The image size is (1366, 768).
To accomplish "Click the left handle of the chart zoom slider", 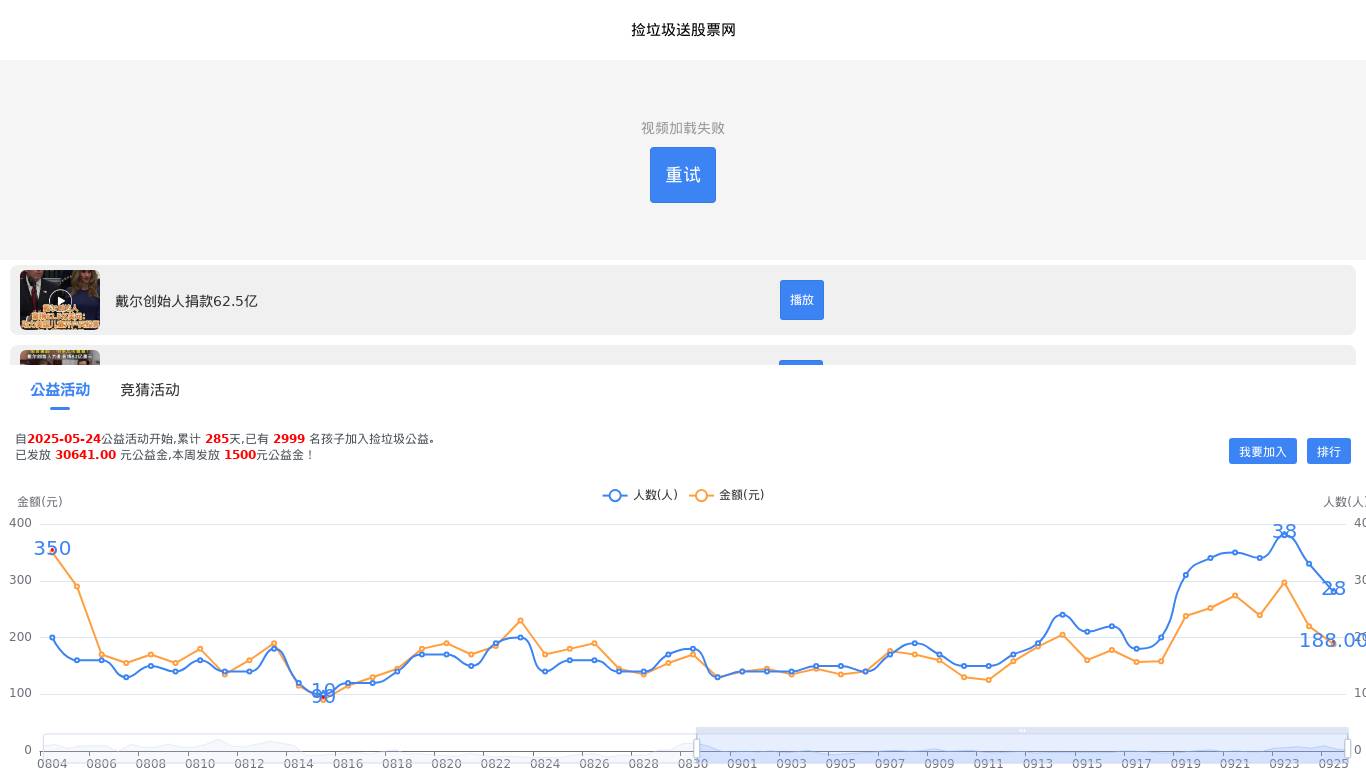I will (x=696, y=747).
